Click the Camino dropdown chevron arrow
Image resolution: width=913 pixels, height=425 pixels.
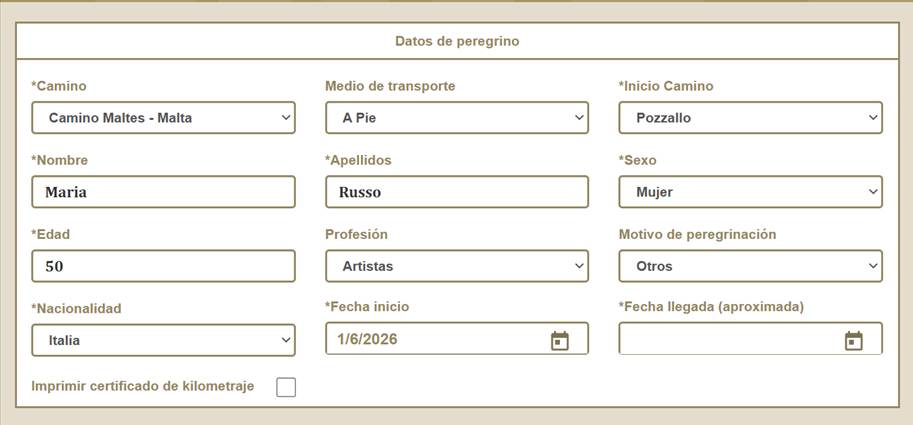coord(286,118)
